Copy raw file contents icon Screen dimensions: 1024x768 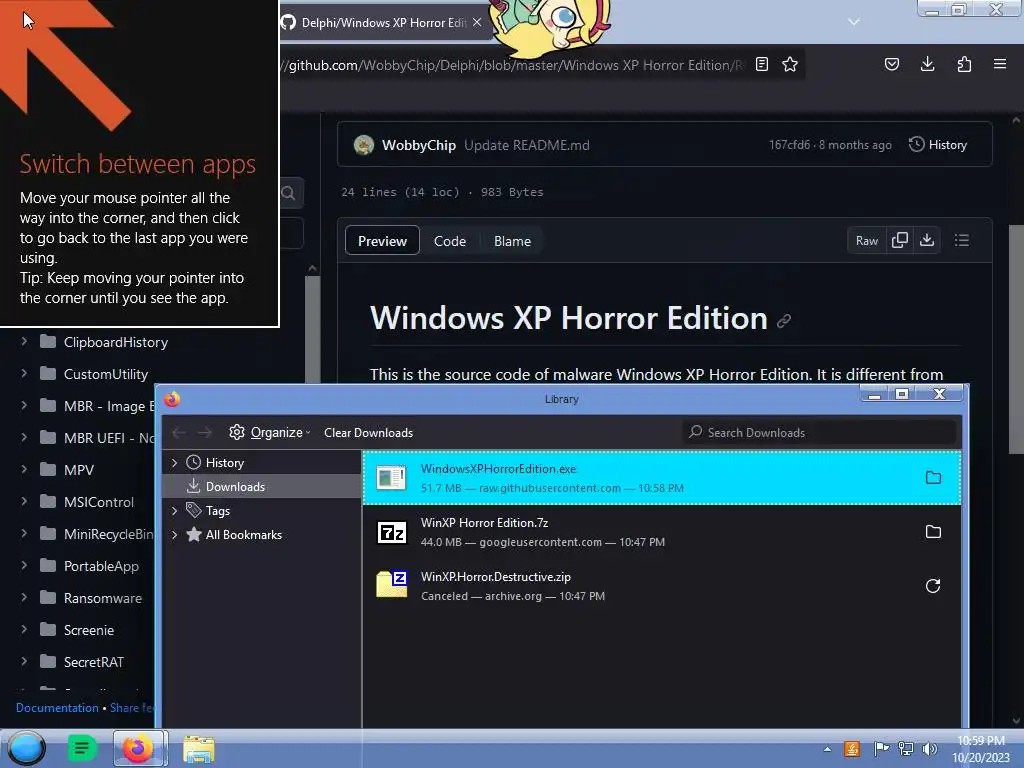point(899,240)
